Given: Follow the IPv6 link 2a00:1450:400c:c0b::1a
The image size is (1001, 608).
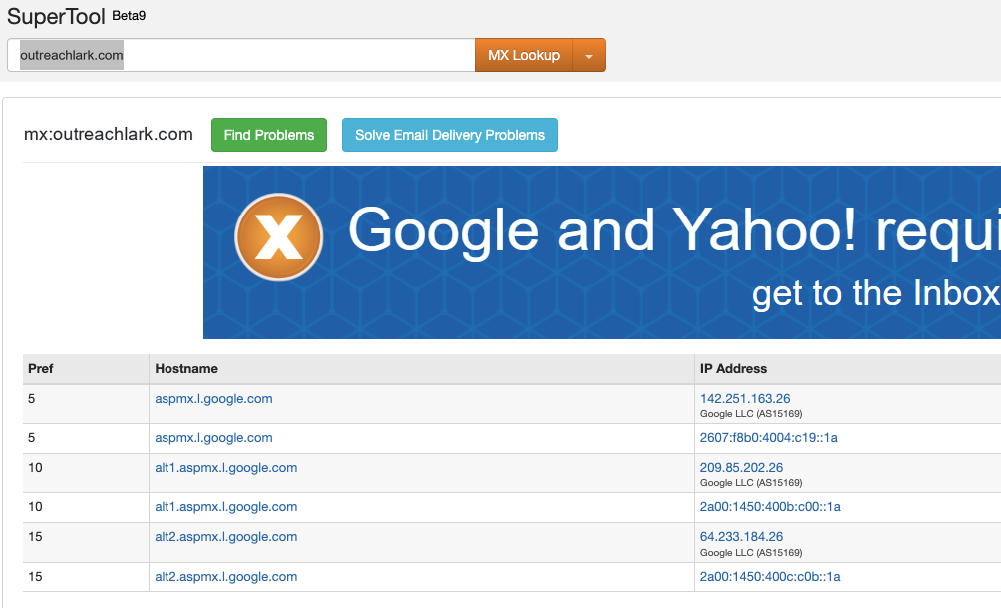Looking at the screenshot, I should point(770,576).
